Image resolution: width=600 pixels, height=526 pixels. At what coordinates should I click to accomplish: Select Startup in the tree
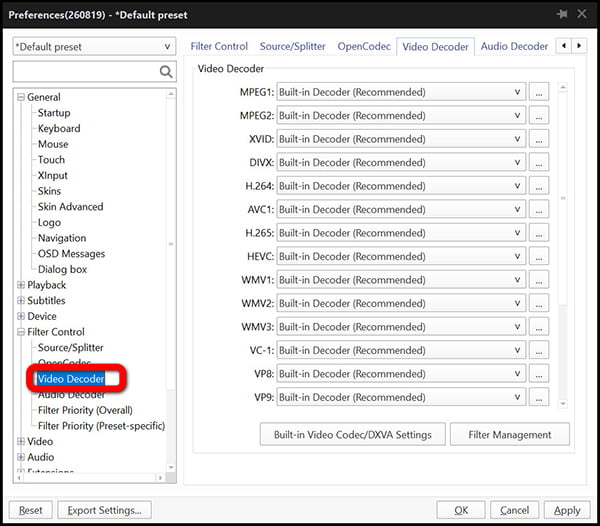(54, 113)
